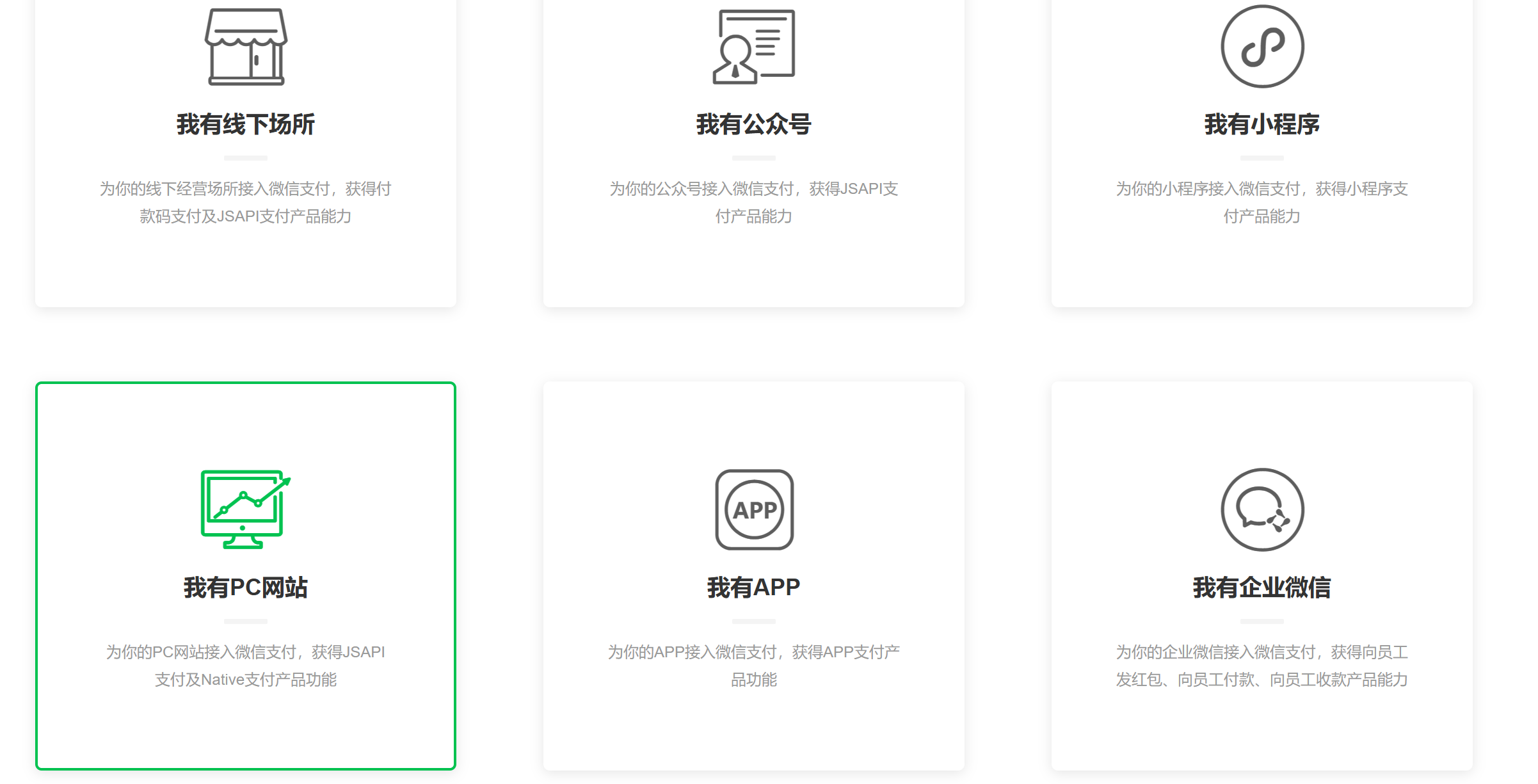Click the rounded APP square icon

point(754,509)
